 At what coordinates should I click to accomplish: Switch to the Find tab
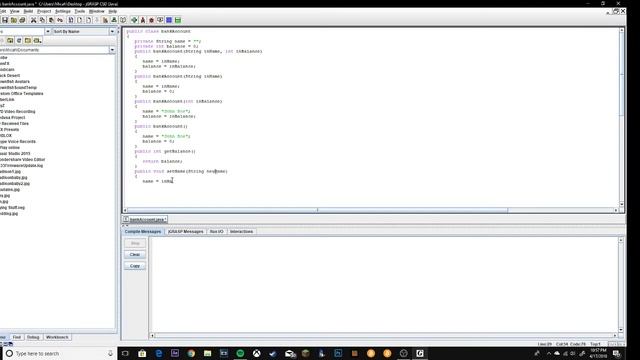16,337
